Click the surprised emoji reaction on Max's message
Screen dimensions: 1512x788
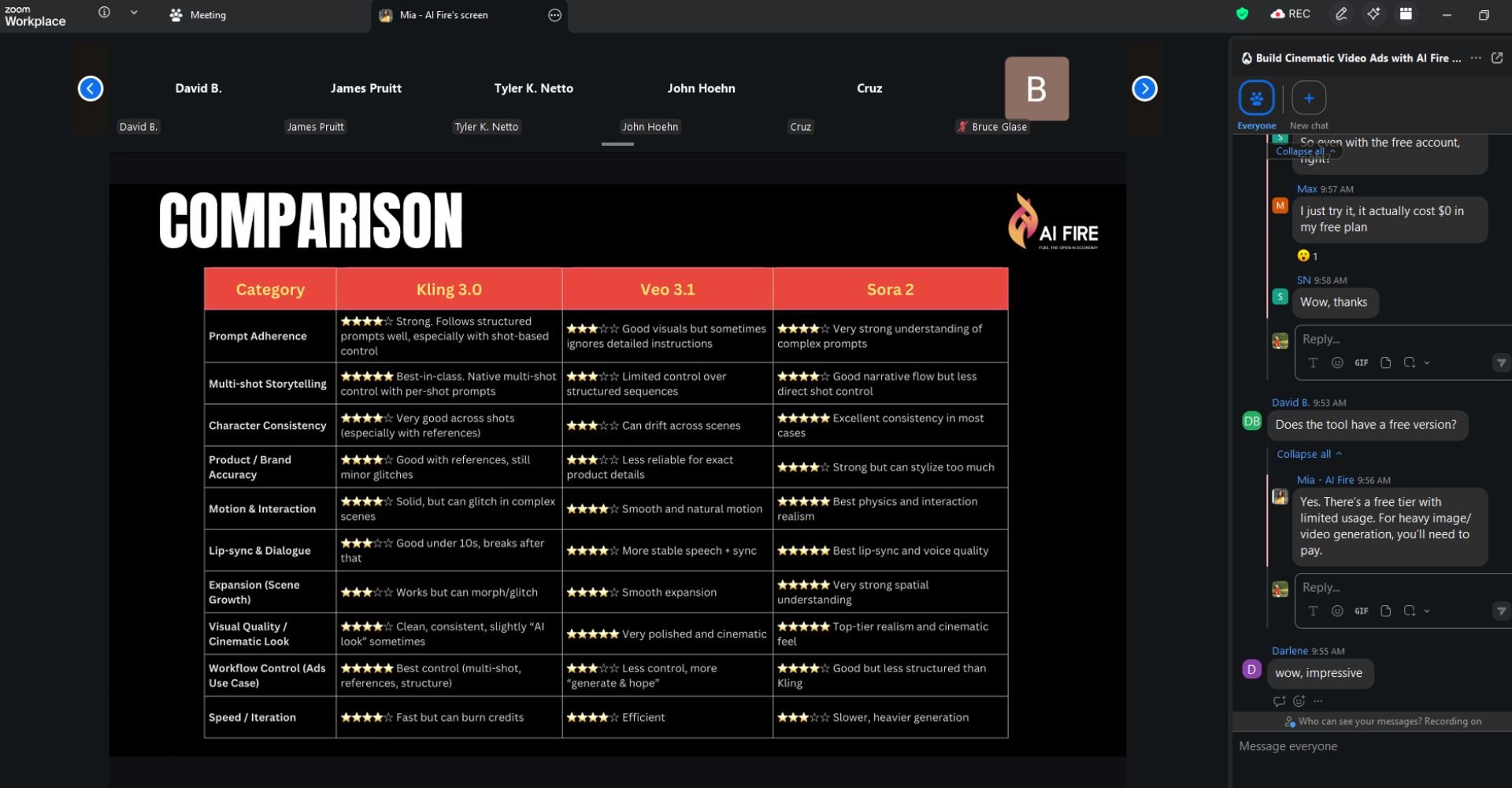[x=1307, y=255]
